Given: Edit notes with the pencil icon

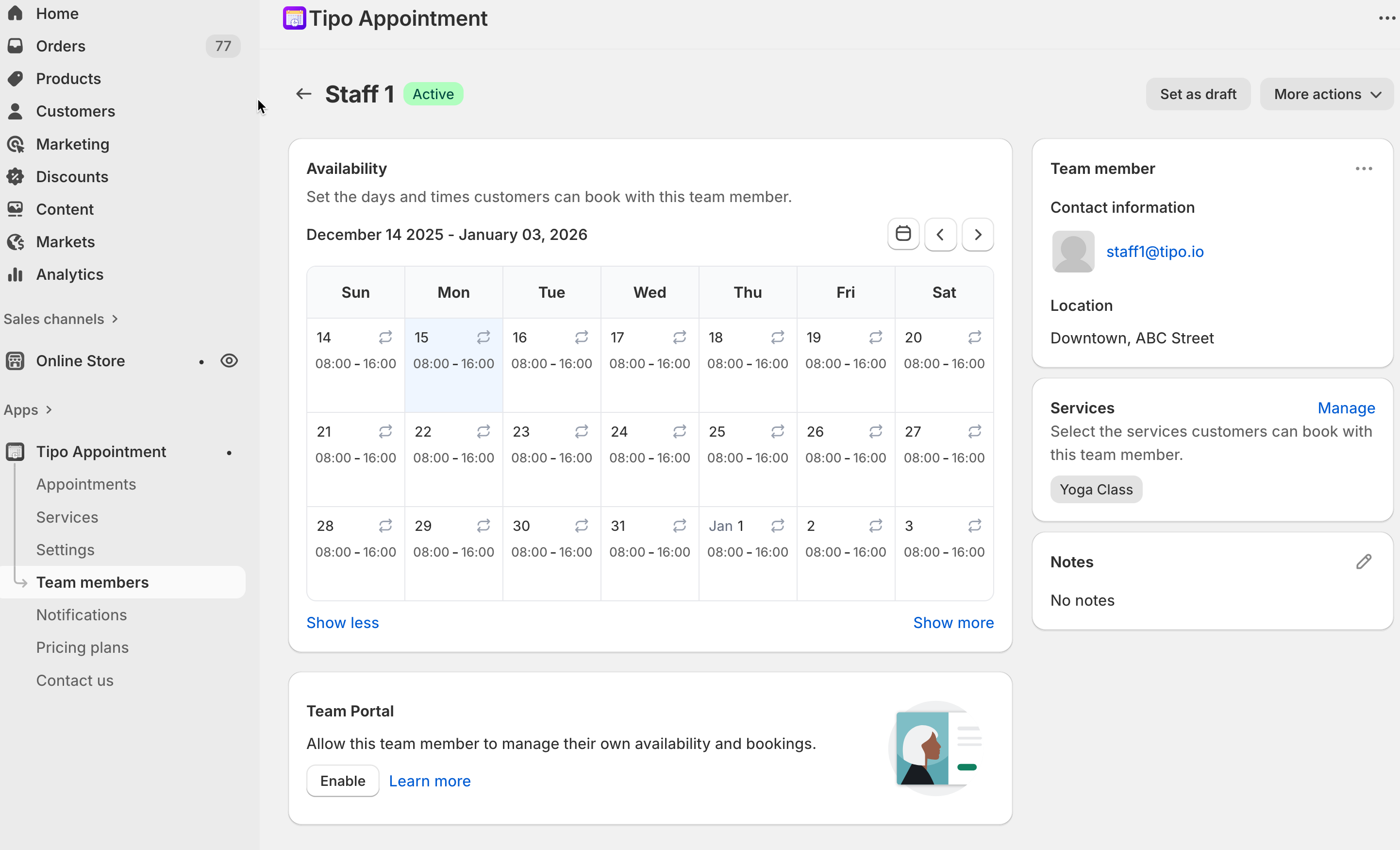Looking at the screenshot, I should pyautogui.click(x=1364, y=562).
